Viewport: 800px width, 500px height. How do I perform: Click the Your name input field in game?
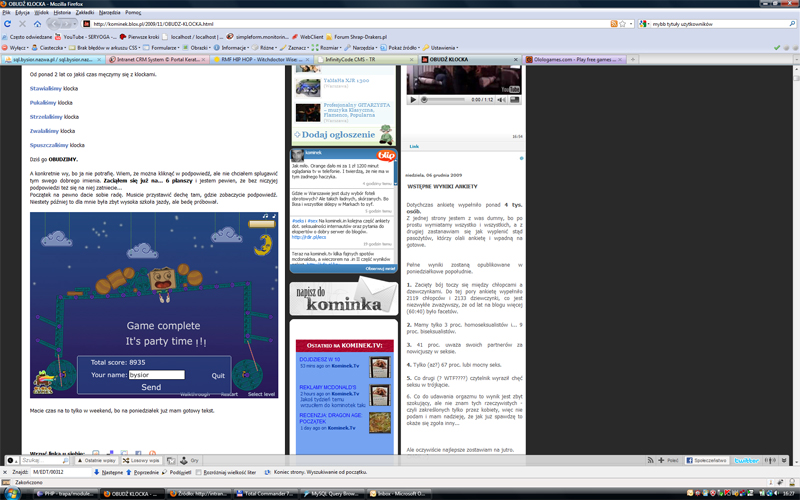(x=157, y=374)
